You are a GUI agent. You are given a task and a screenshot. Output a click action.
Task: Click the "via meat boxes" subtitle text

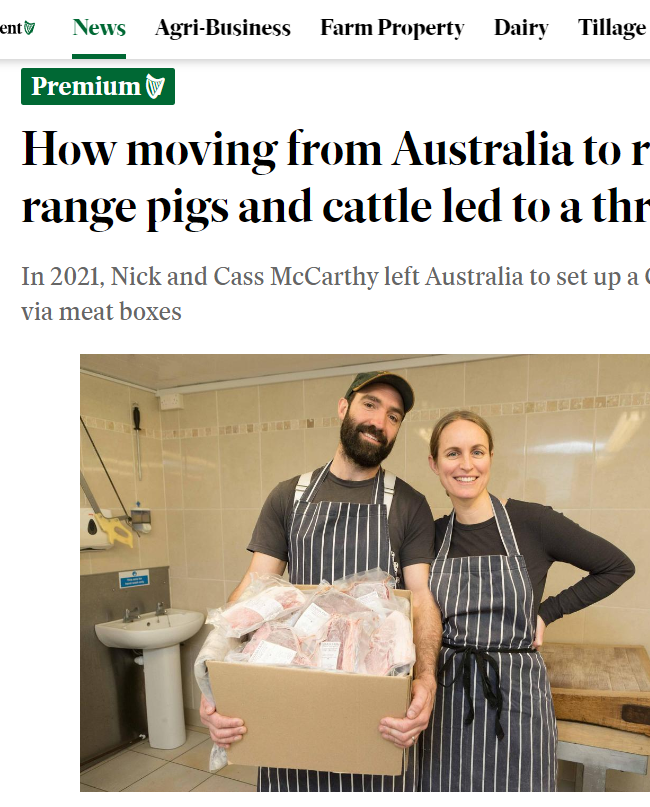pos(101,311)
